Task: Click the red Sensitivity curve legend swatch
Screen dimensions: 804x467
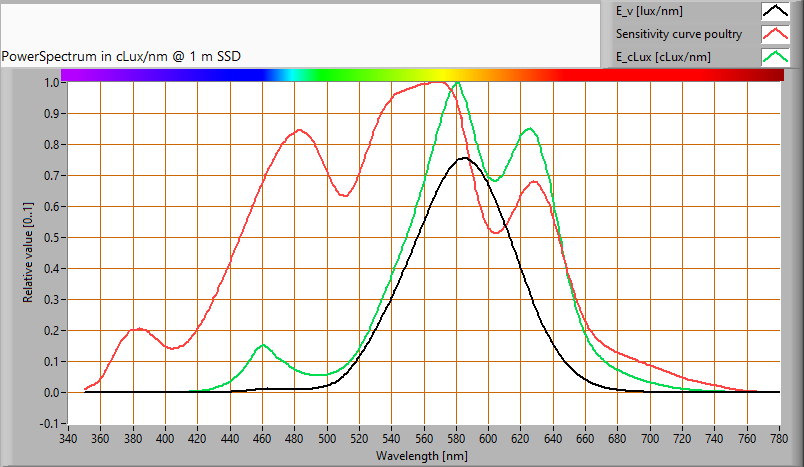Action: pyautogui.click(x=776, y=35)
